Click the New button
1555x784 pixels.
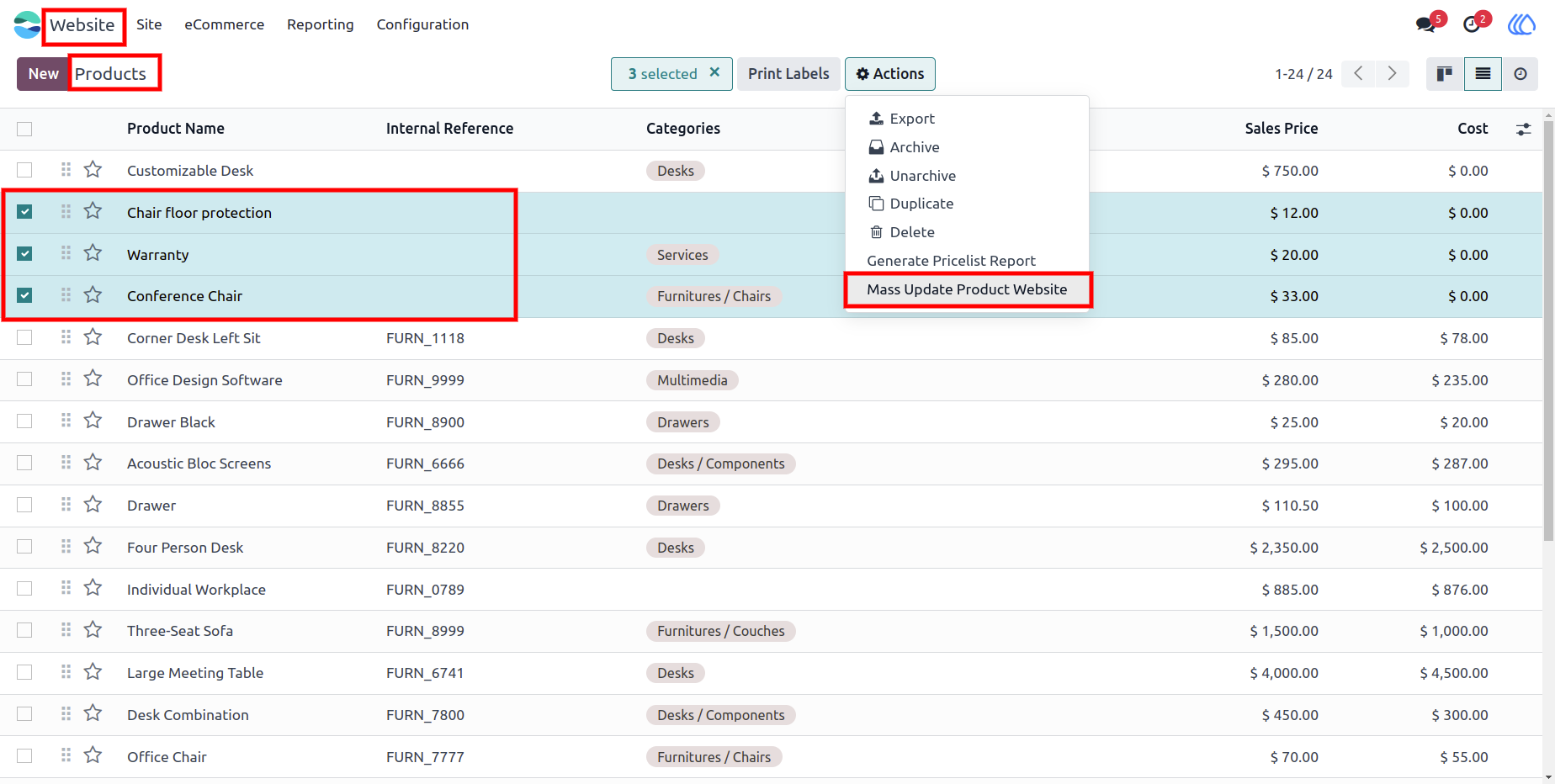coord(43,74)
